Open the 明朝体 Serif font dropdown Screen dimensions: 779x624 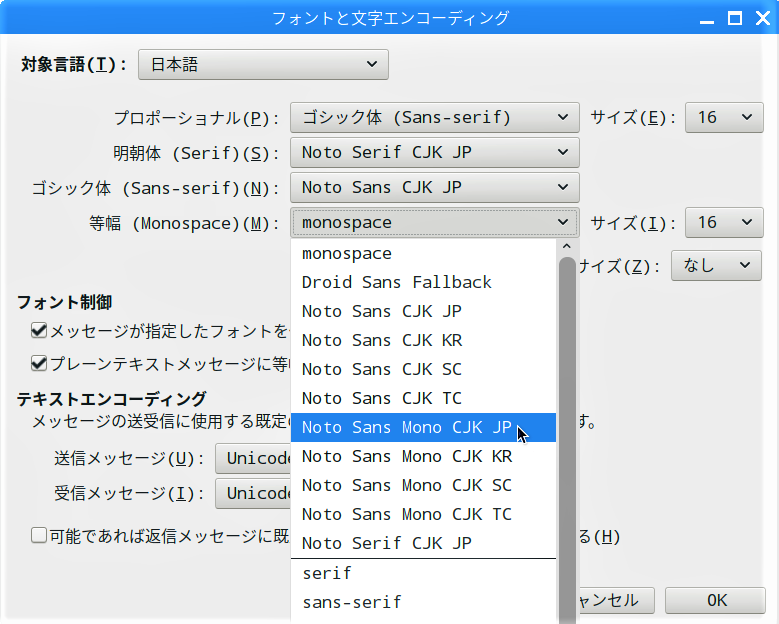[435, 153]
